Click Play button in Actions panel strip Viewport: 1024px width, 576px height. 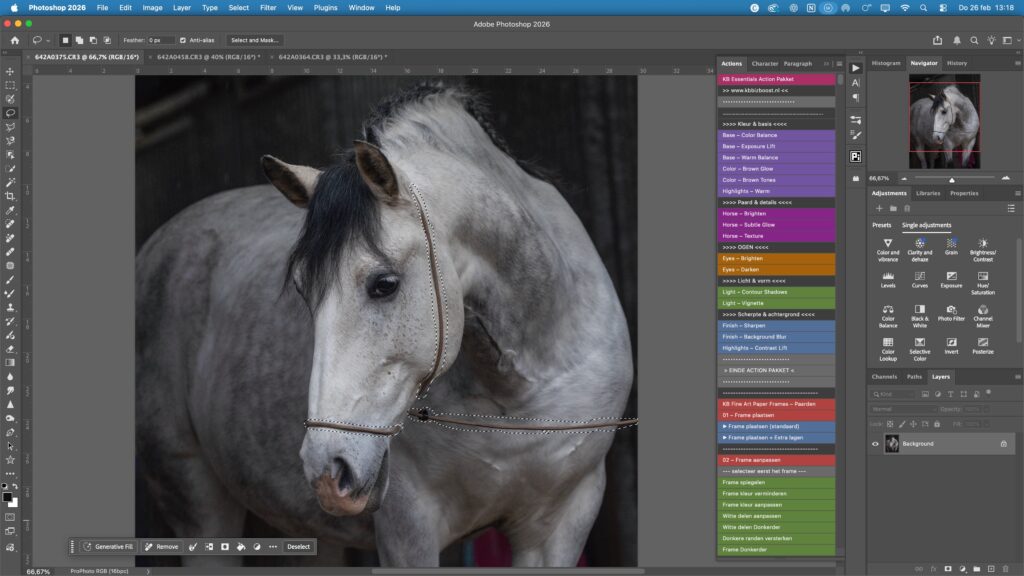[855, 68]
